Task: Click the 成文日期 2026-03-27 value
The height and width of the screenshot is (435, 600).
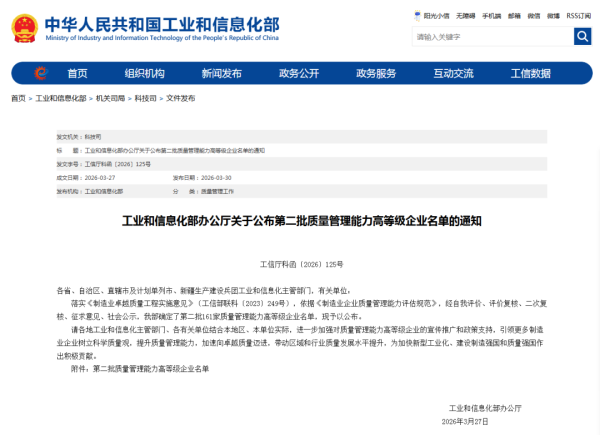Action: coord(100,178)
